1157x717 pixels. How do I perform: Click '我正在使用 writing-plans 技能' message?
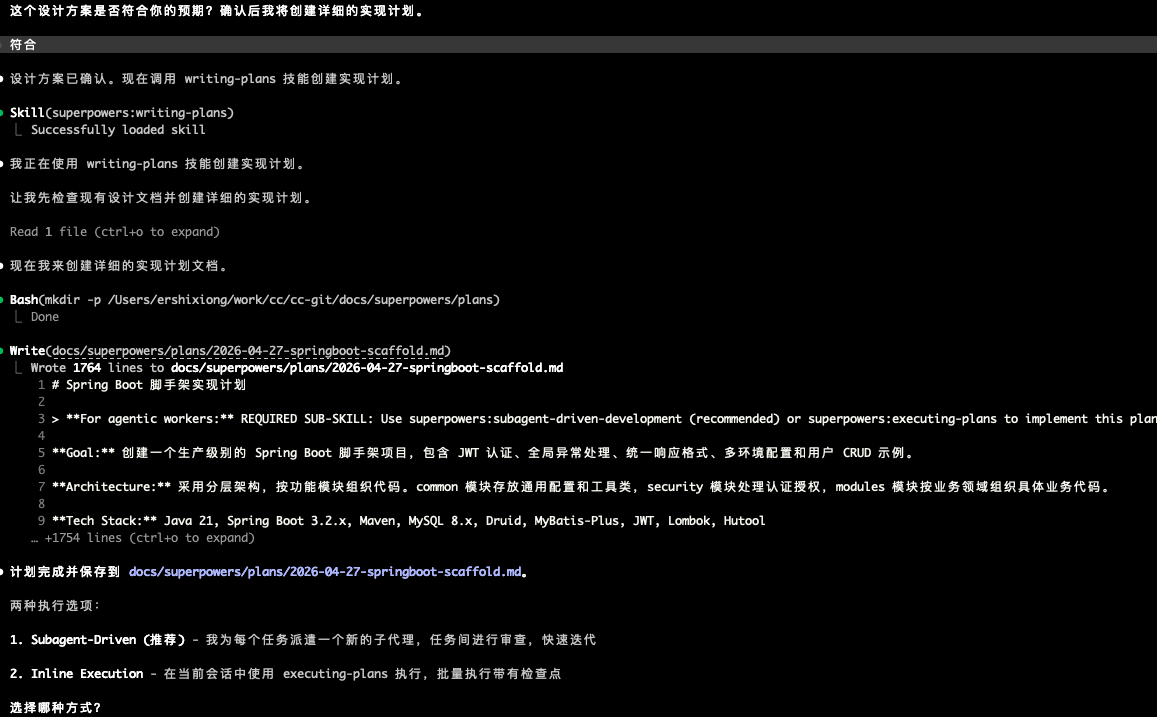point(157,164)
